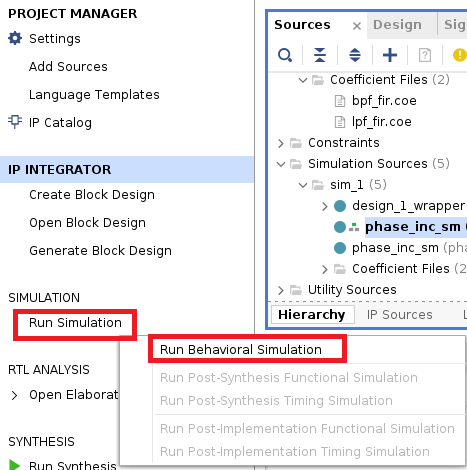Click Run Simulation in flow navigator
This screenshot has height=470, width=467.
(75, 323)
